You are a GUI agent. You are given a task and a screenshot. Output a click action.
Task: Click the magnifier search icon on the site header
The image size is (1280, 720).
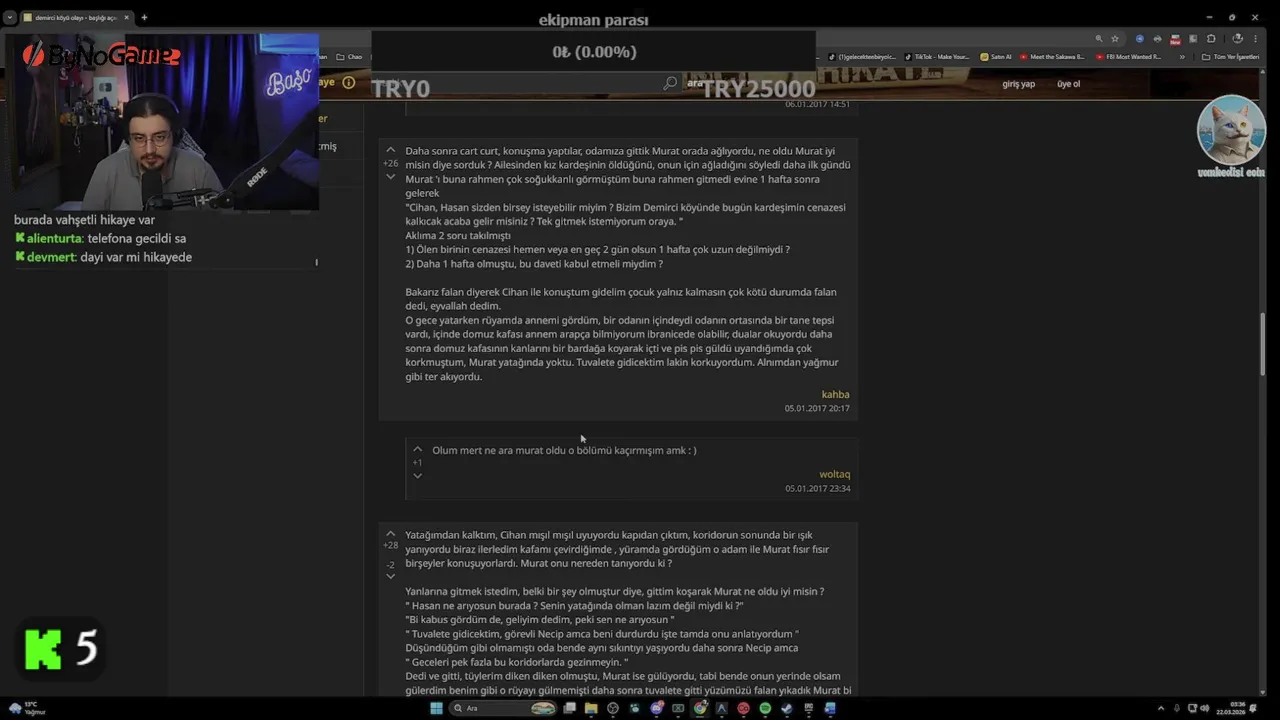[670, 84]
